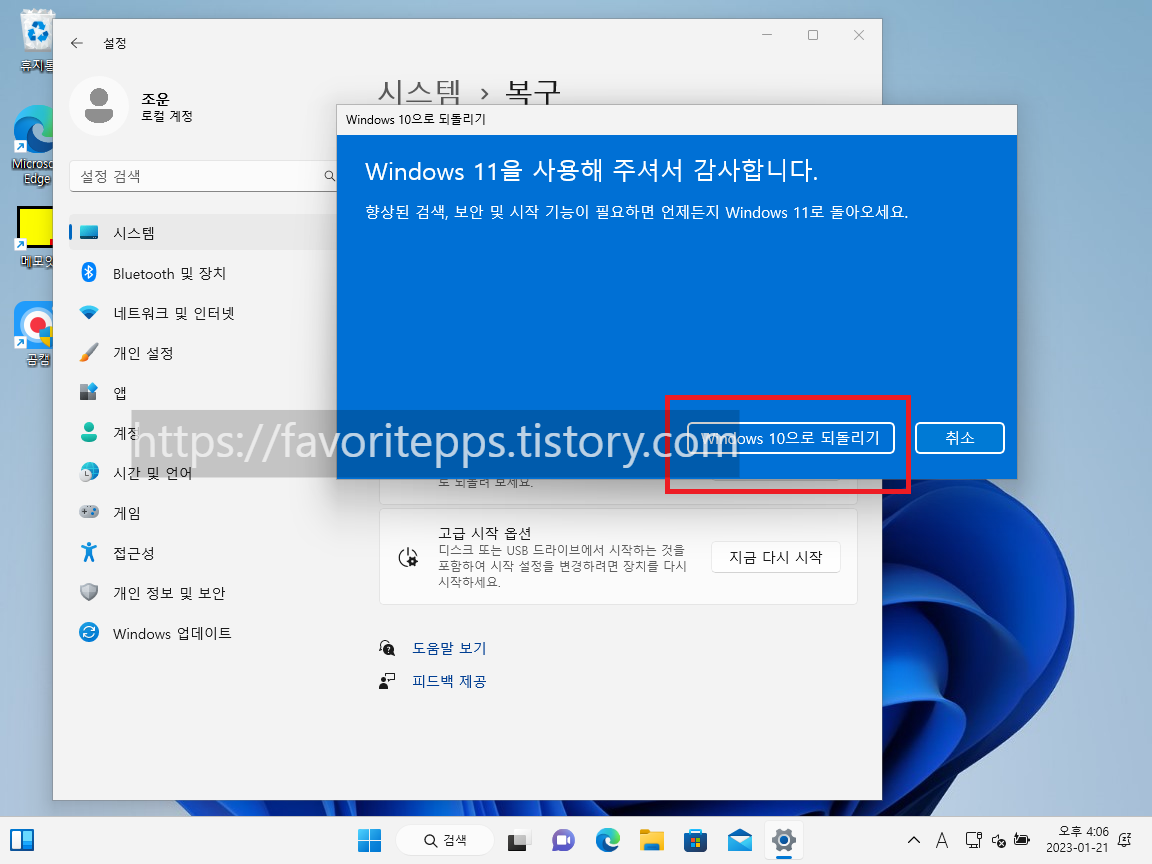Viewport: 1152px width, 864px height.
Task: Open the Microsoft Edge desktop shortcut
Action: [x=32, y=145]
